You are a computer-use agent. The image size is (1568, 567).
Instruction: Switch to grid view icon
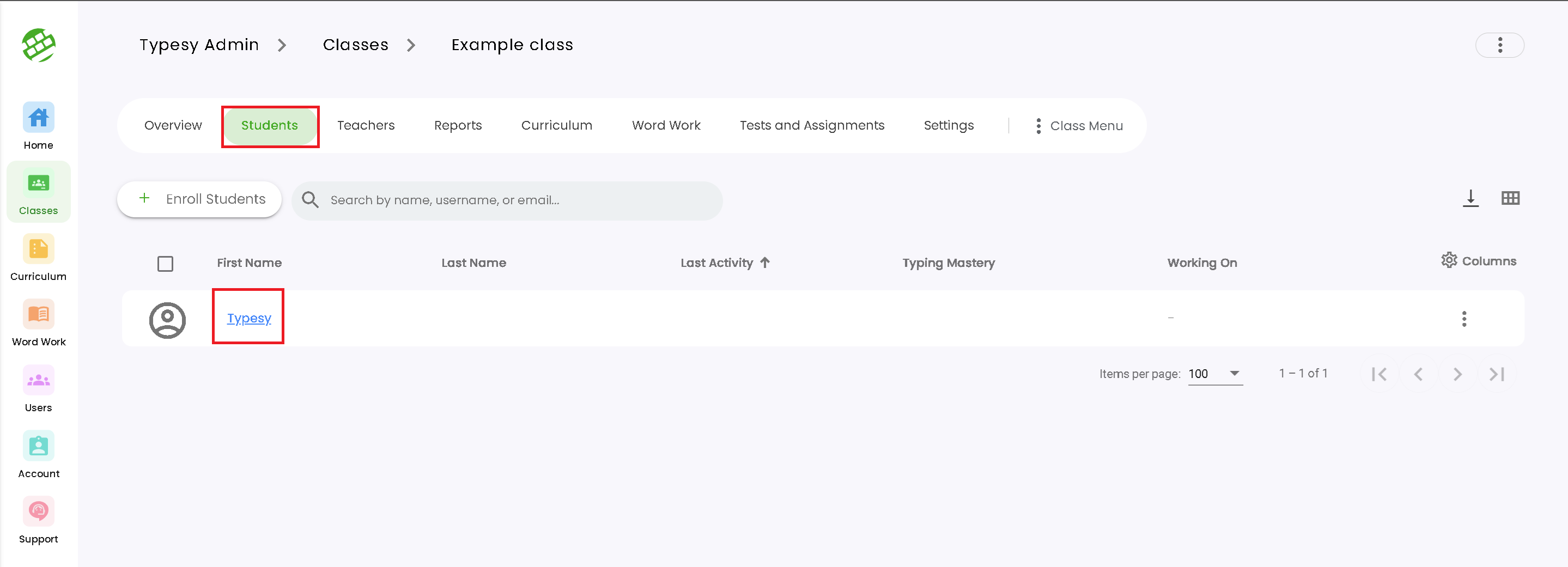click(1510, 198)
